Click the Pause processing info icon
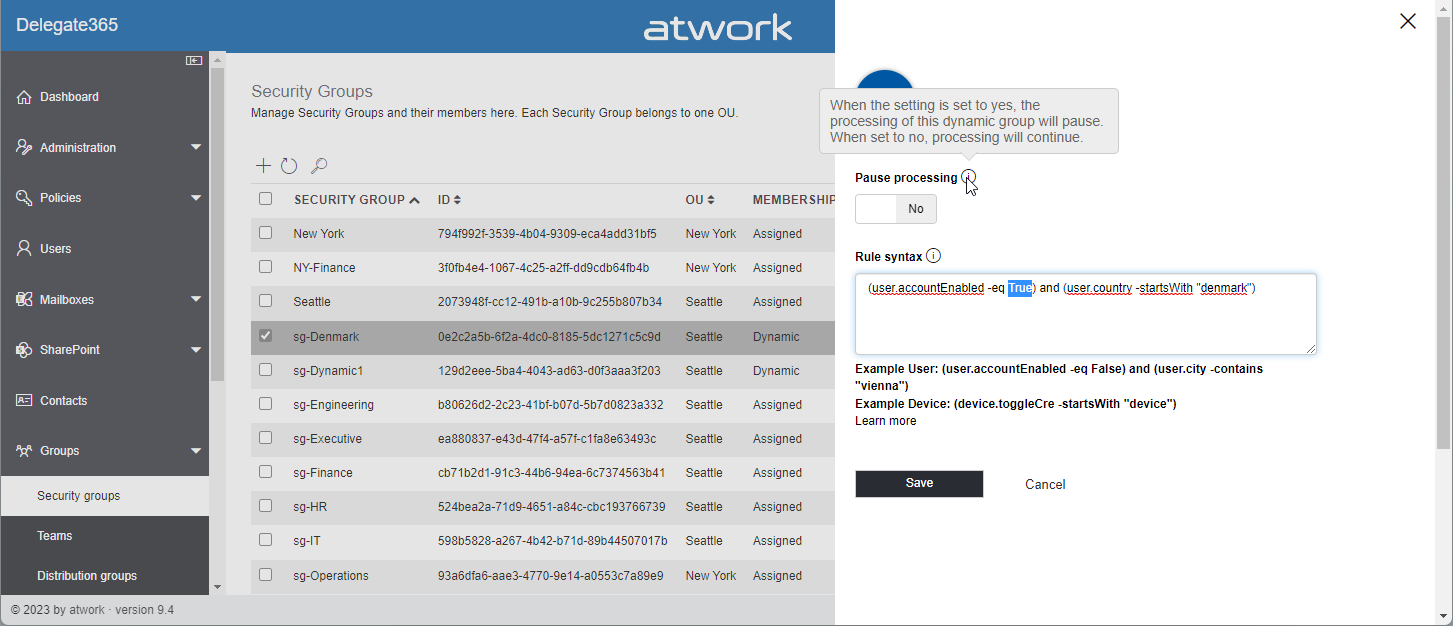The height and width of the screenshot is (626, 1453). 969,177
